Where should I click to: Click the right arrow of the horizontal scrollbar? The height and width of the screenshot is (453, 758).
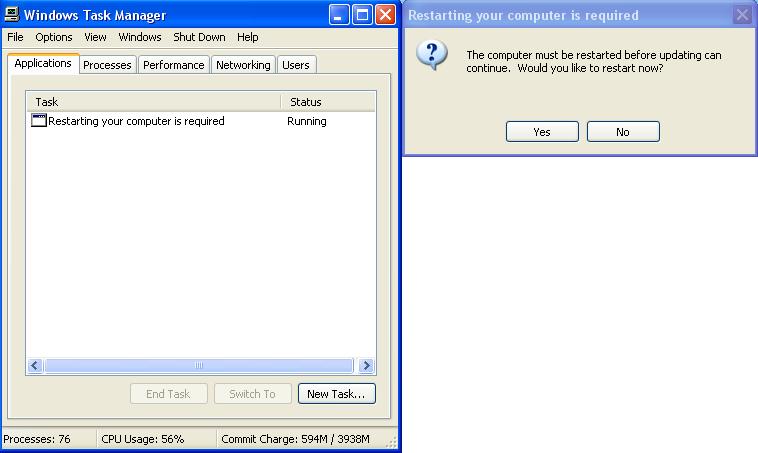tap(366, 365)
